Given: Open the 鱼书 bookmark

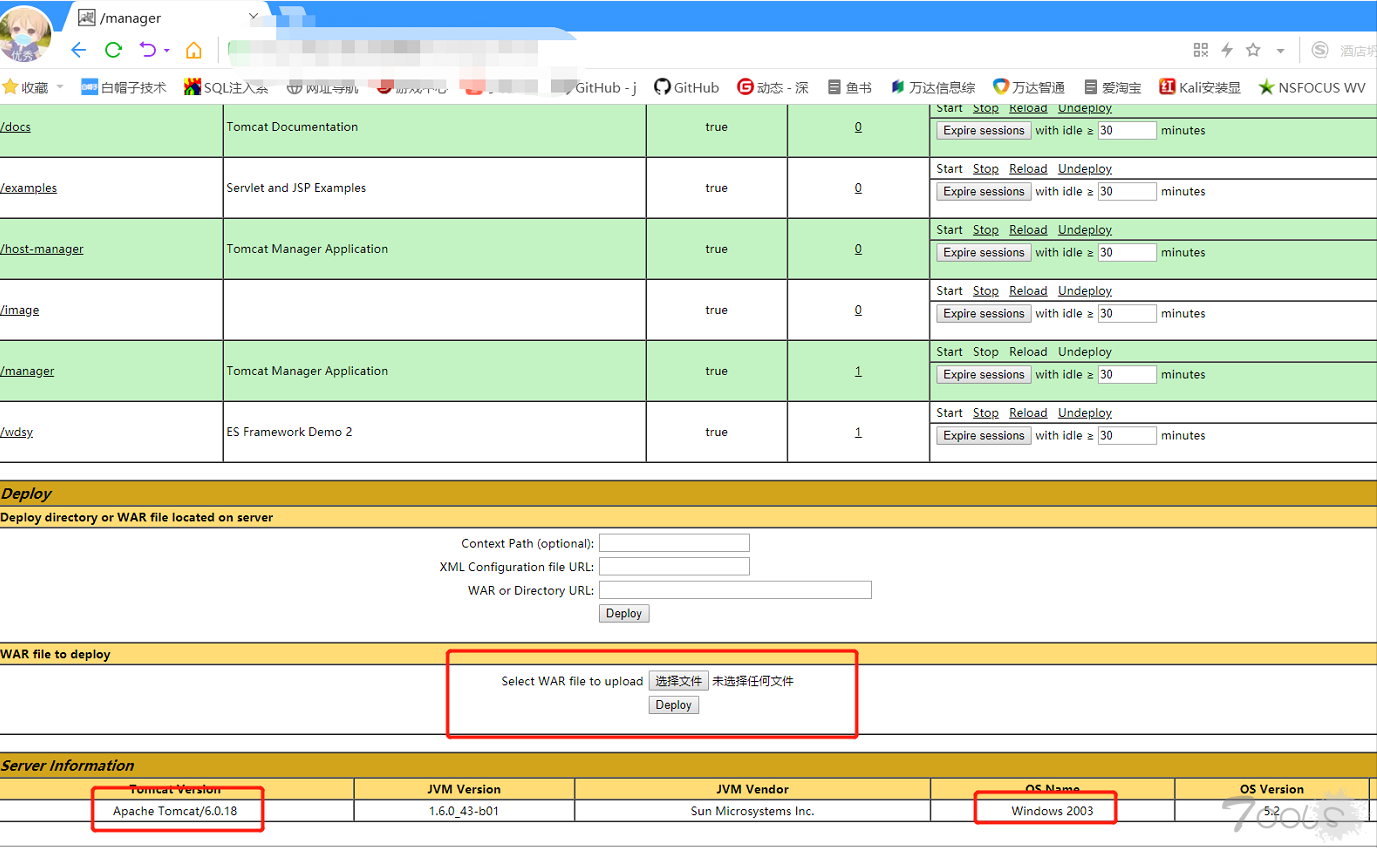Looking at the screenshot, I should coord(848,88).
